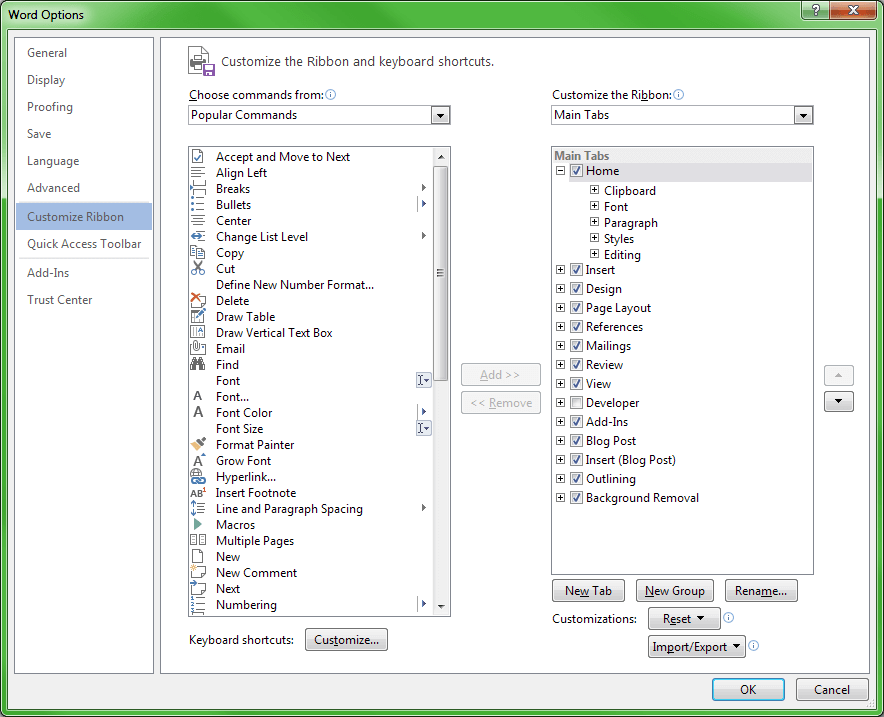Uncheck the Insert tab checkbox
884x717 pixels.
pyautogui.click(x=576, y=269)
